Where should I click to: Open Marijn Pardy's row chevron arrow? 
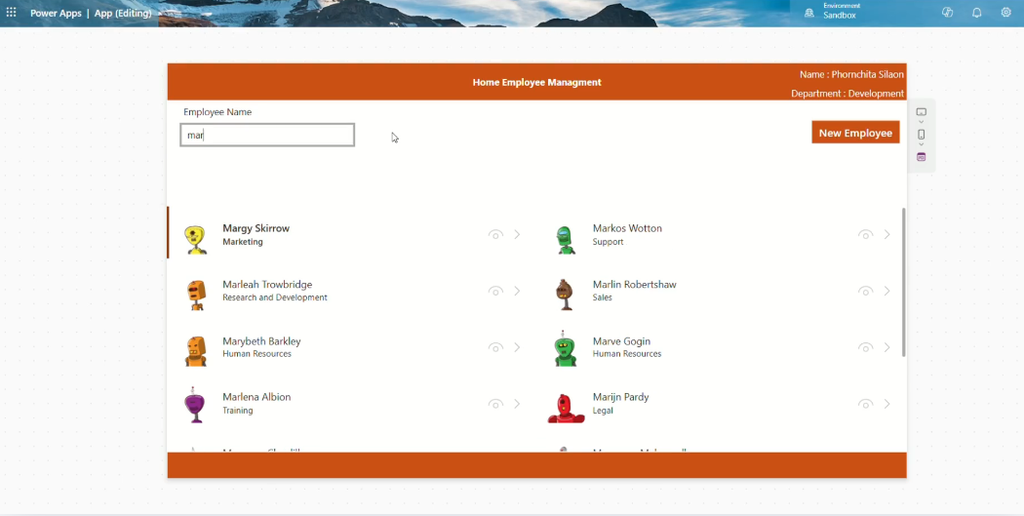[x=887, y=404]
